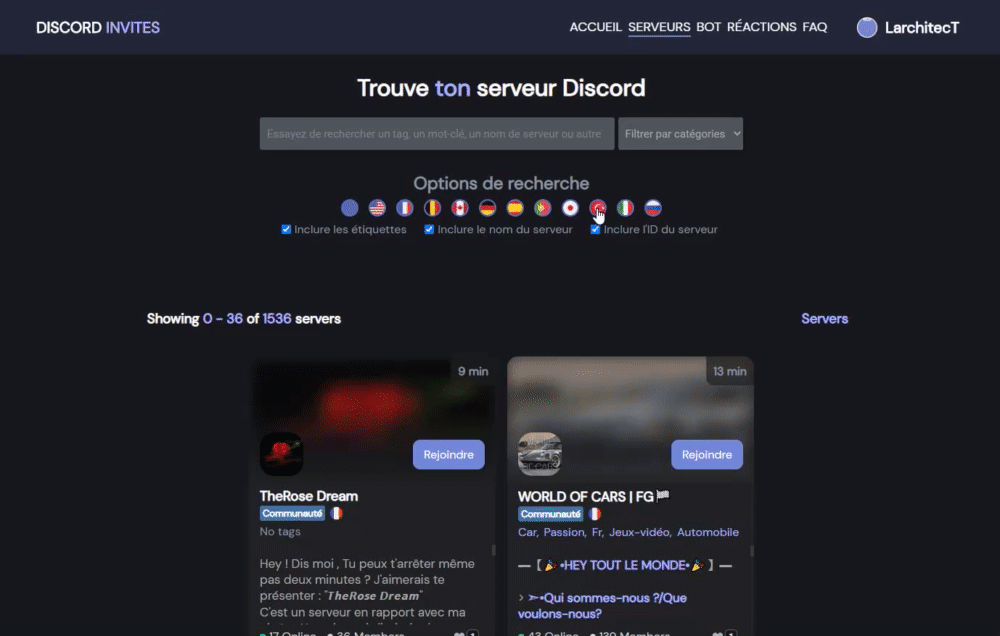Click 'No tags' text
This screenshot has height=636, width=1000.
[280, 531]
